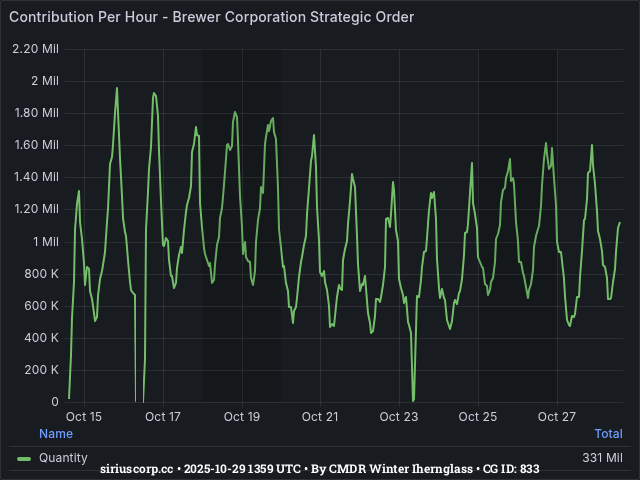Click the Oct 19 x-axis label
Image resolution: width=640 pixels, height=480 pixels.
pos(242,417)
